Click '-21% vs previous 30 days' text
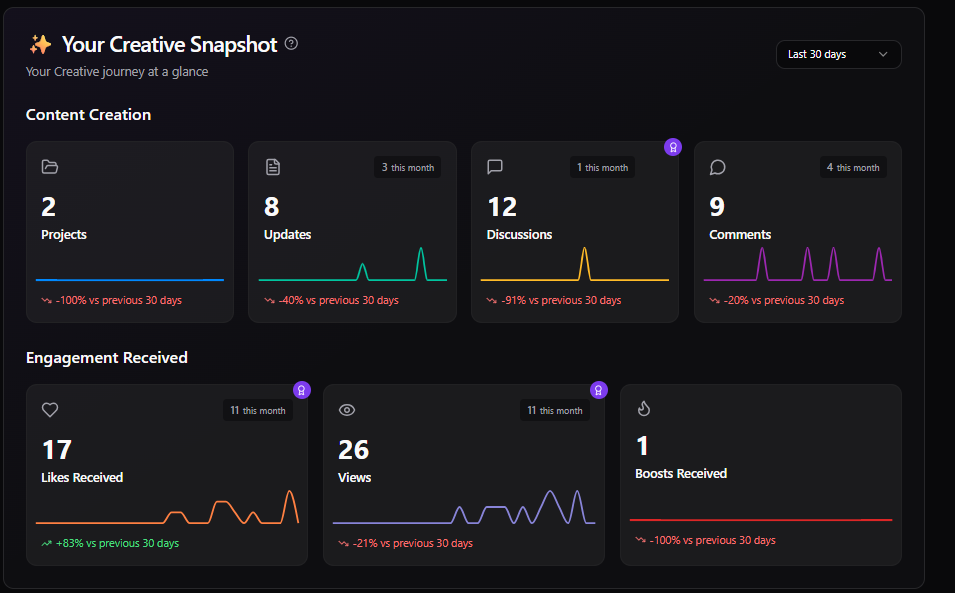This screenshot has height=593, width=955. point(412,543)
